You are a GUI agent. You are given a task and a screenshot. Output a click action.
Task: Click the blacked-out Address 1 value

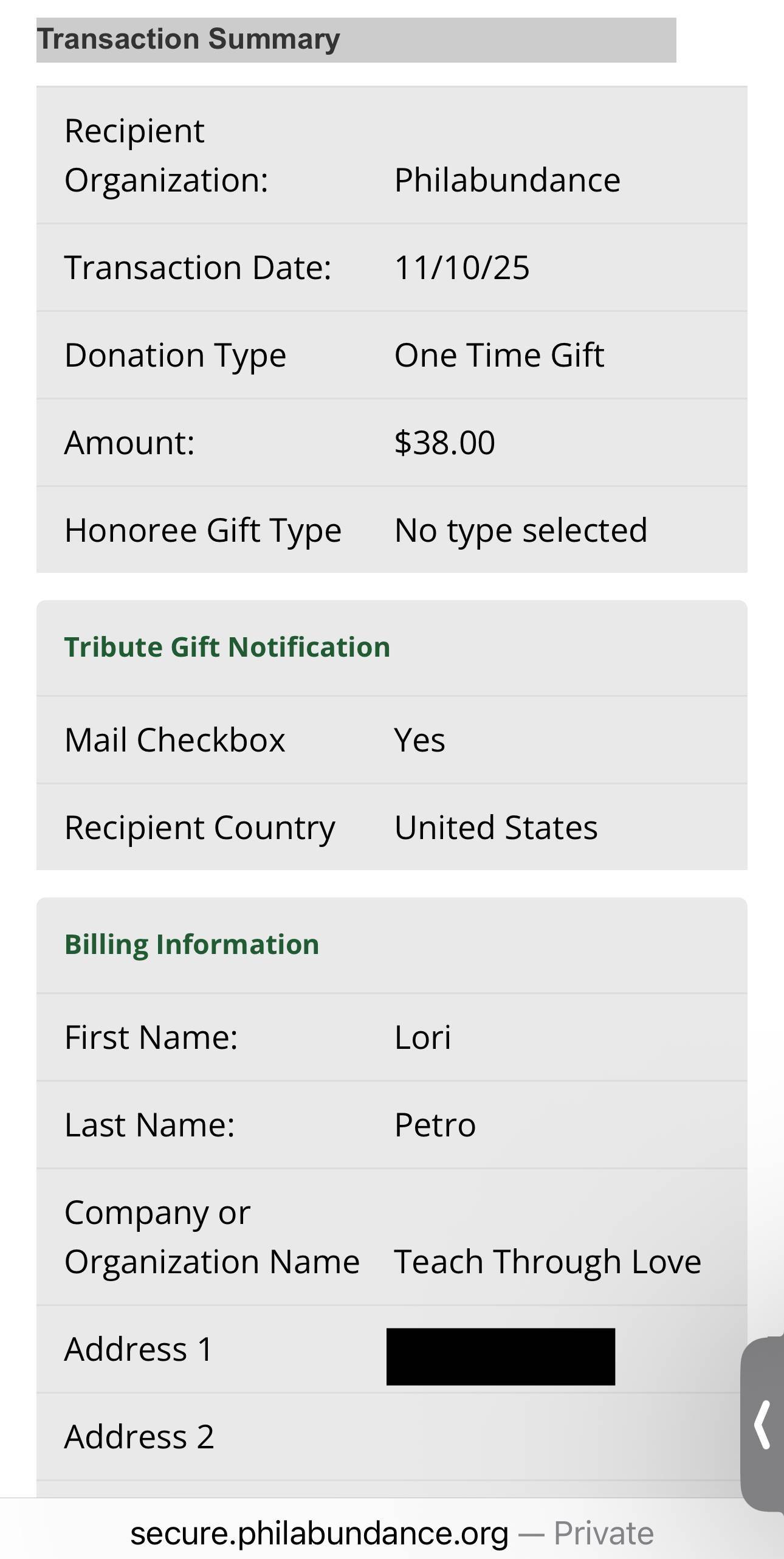point(500,1357)
